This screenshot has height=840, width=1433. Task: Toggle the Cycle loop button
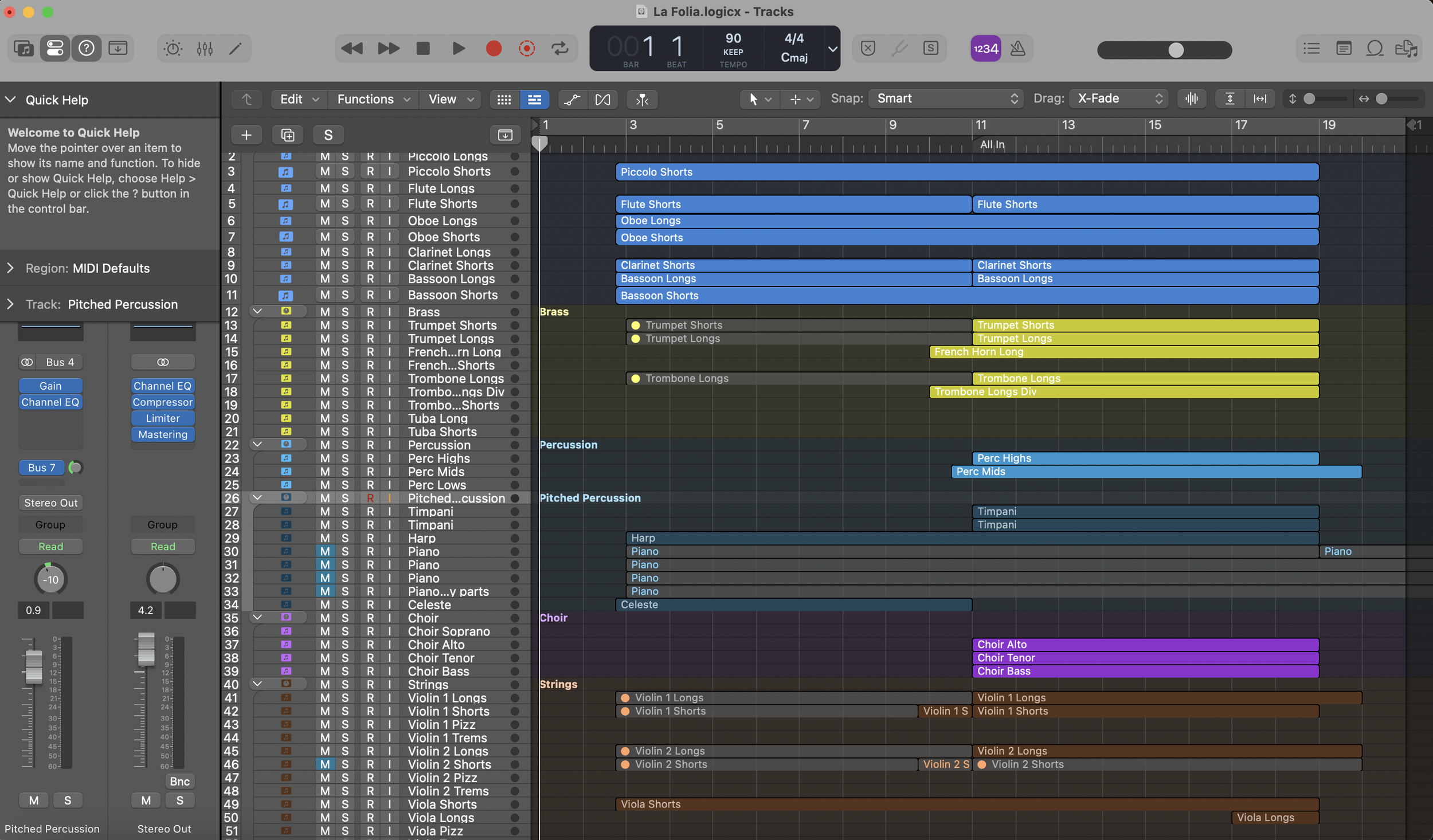(x=559, y=49)
